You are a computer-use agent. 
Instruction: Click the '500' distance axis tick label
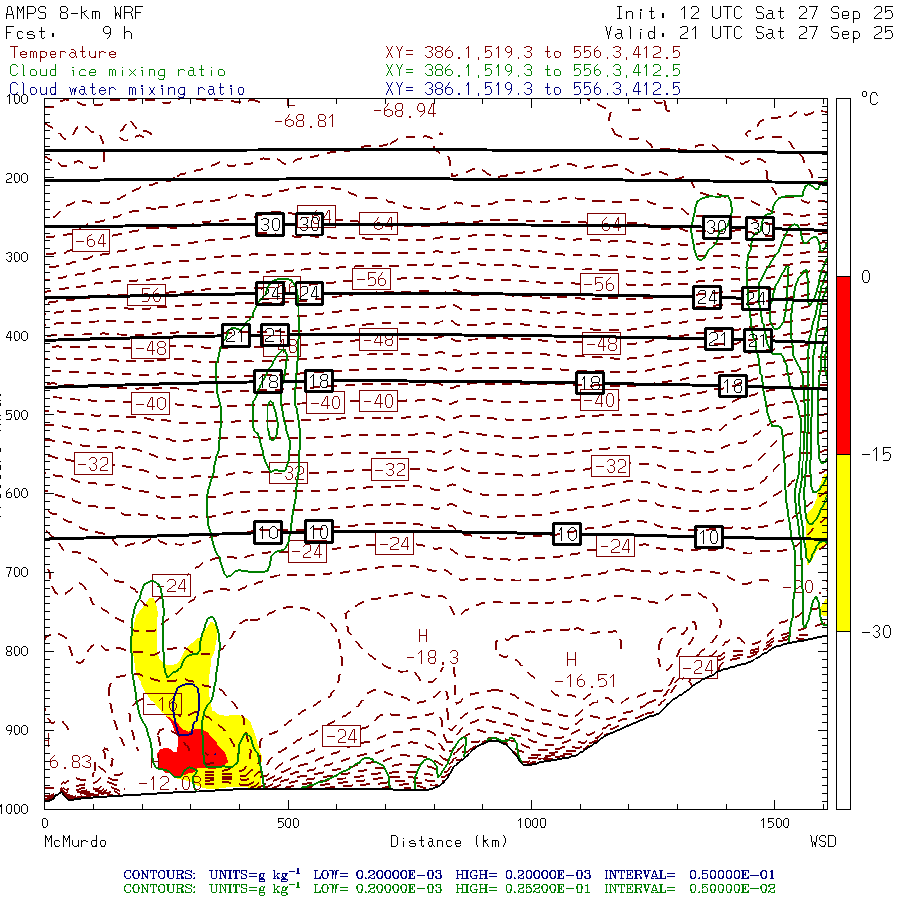pyautogui.click(x=288, y=823)
